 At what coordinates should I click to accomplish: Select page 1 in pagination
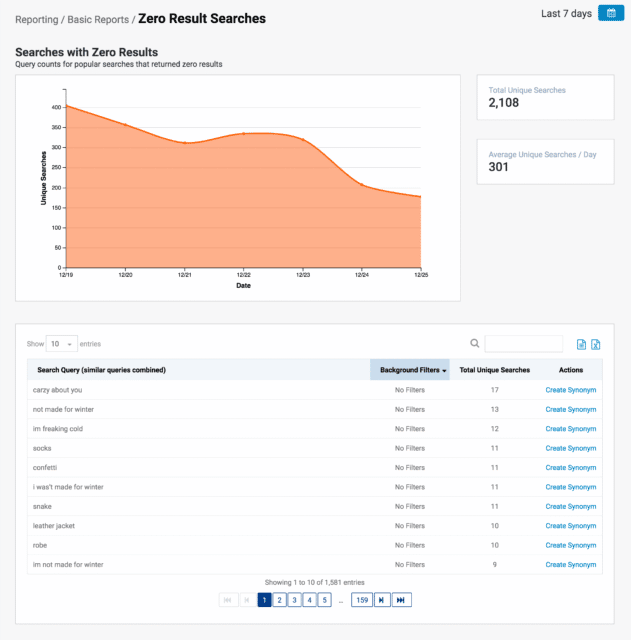[264, 600]
